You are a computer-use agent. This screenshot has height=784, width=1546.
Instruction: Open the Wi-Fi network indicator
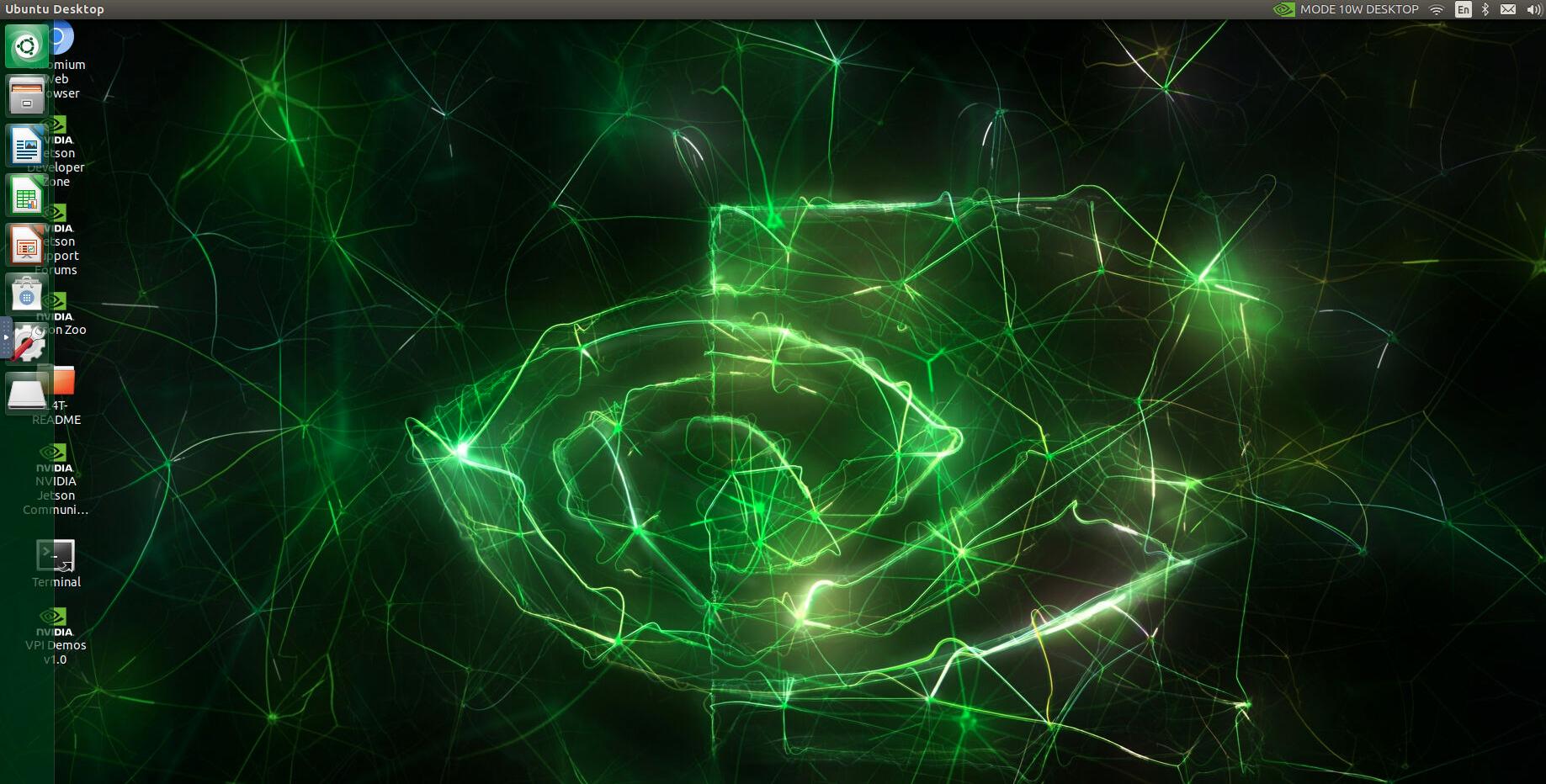1437,9
